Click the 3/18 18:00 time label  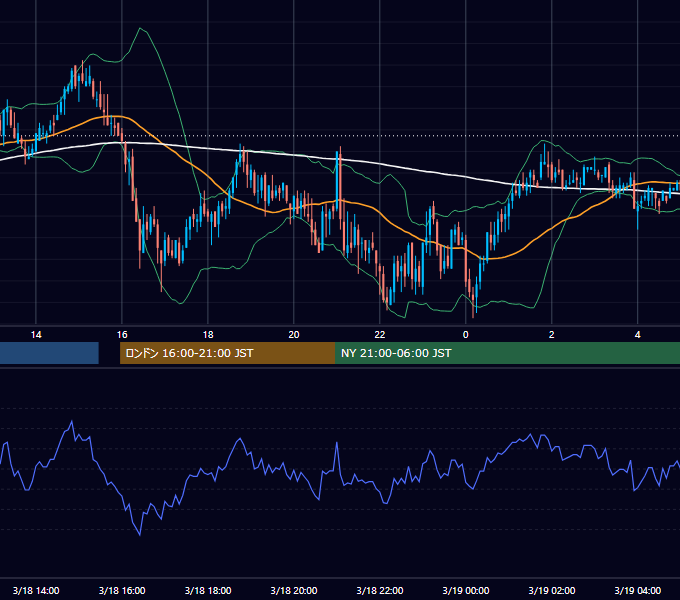click(x=208, y=590)
